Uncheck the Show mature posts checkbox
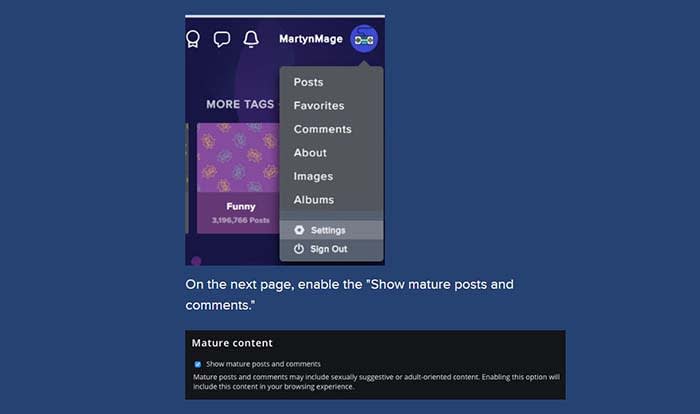 (198, 364)
